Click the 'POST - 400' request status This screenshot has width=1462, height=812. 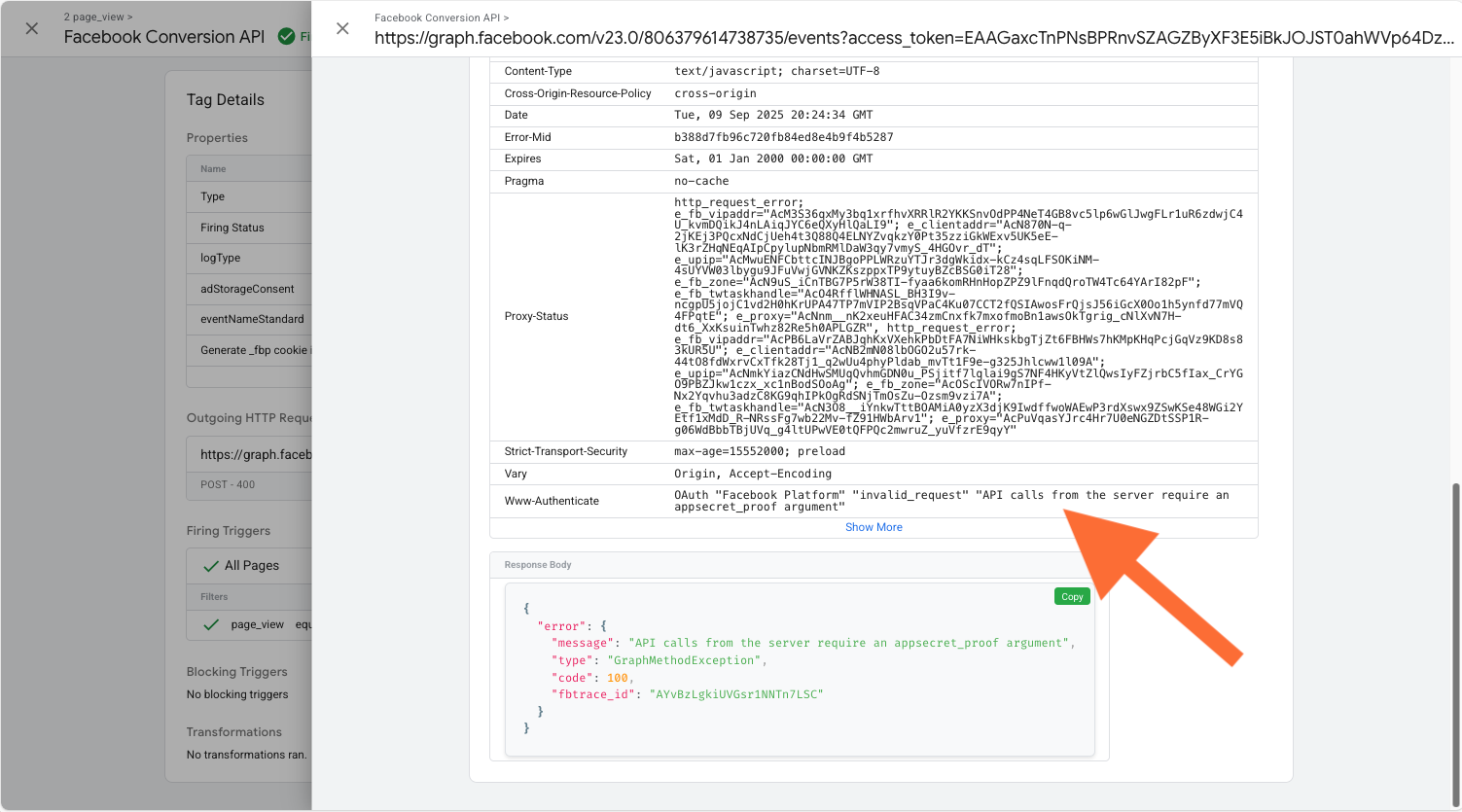click(x=228, y=484)
